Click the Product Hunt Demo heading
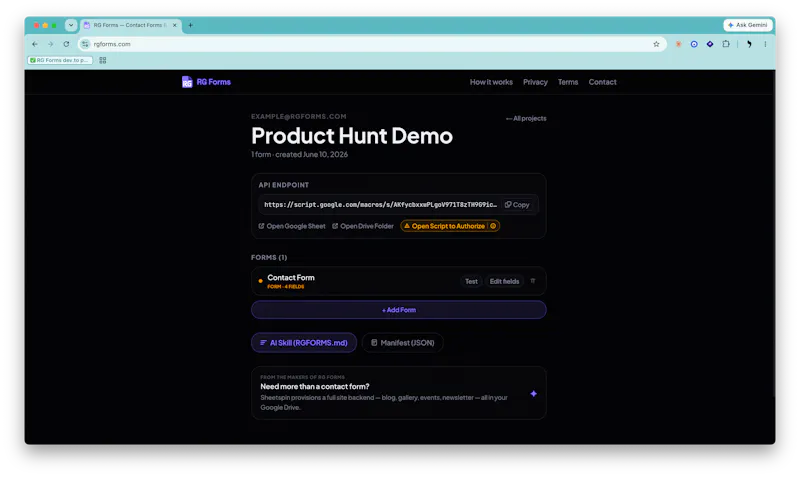The width and height of the screenshot is (800, 477). pos(352,136)
